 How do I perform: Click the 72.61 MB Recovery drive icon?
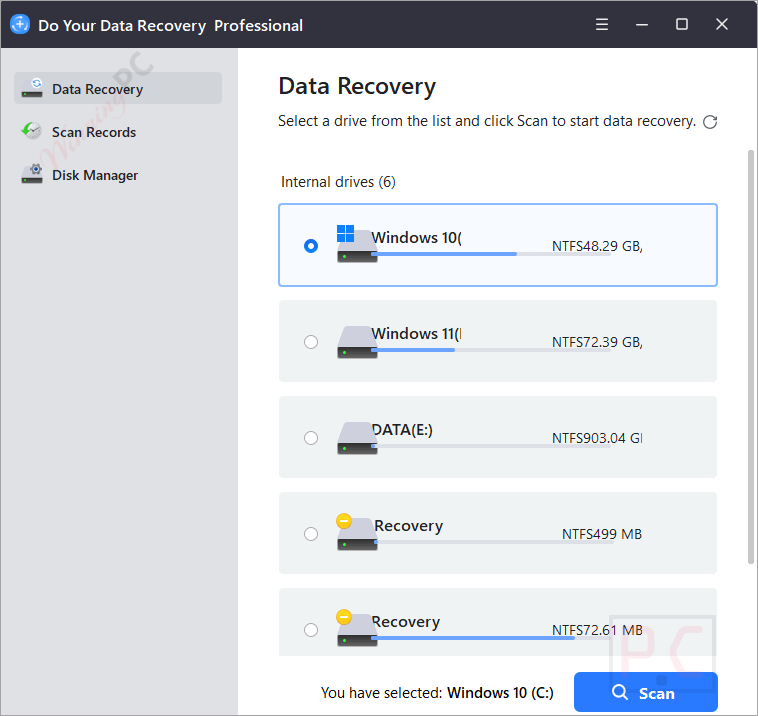point(357,628)
